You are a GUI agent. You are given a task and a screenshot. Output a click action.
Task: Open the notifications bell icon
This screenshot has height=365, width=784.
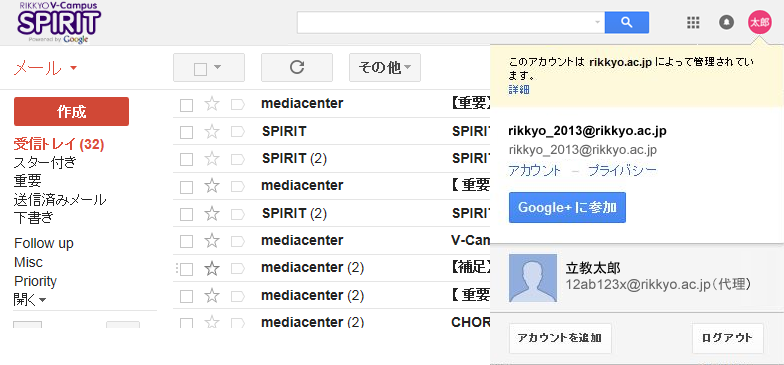[726, 22]
